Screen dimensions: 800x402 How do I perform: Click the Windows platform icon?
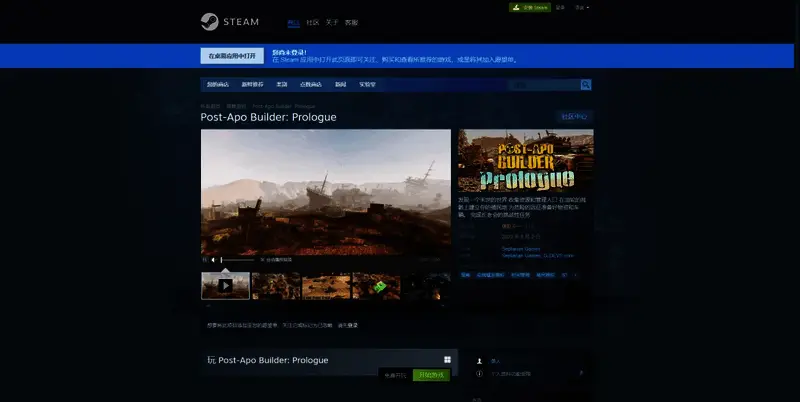click(x=447, y=360)
